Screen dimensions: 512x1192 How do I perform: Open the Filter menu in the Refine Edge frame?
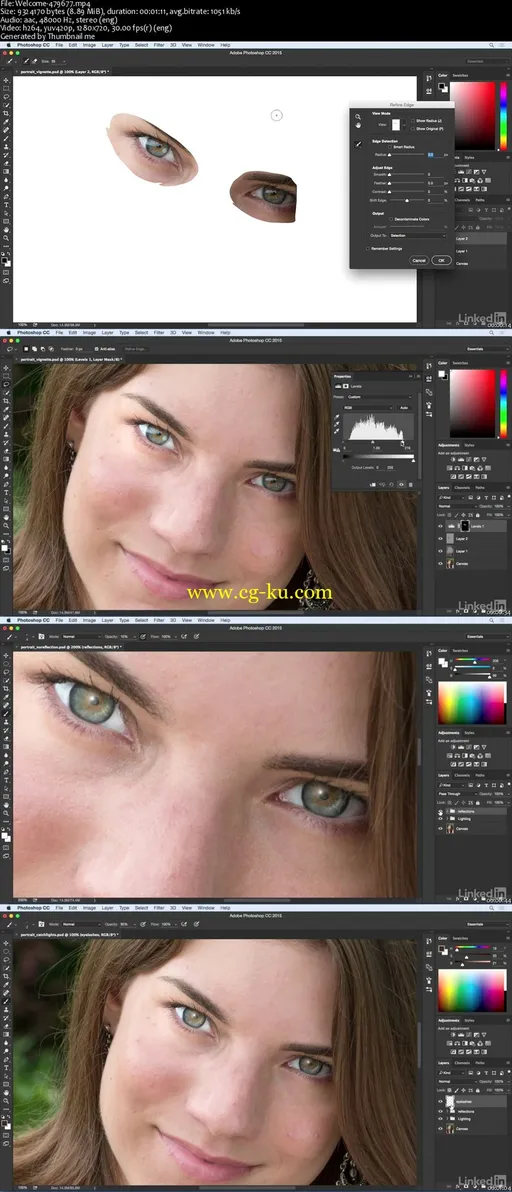click(x=159, y=46)
